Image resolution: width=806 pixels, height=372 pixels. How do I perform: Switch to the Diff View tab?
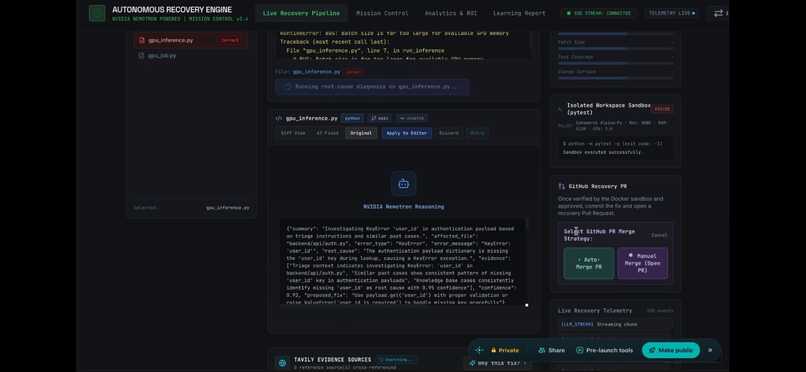pyautogui.click(x=293, y=133)
